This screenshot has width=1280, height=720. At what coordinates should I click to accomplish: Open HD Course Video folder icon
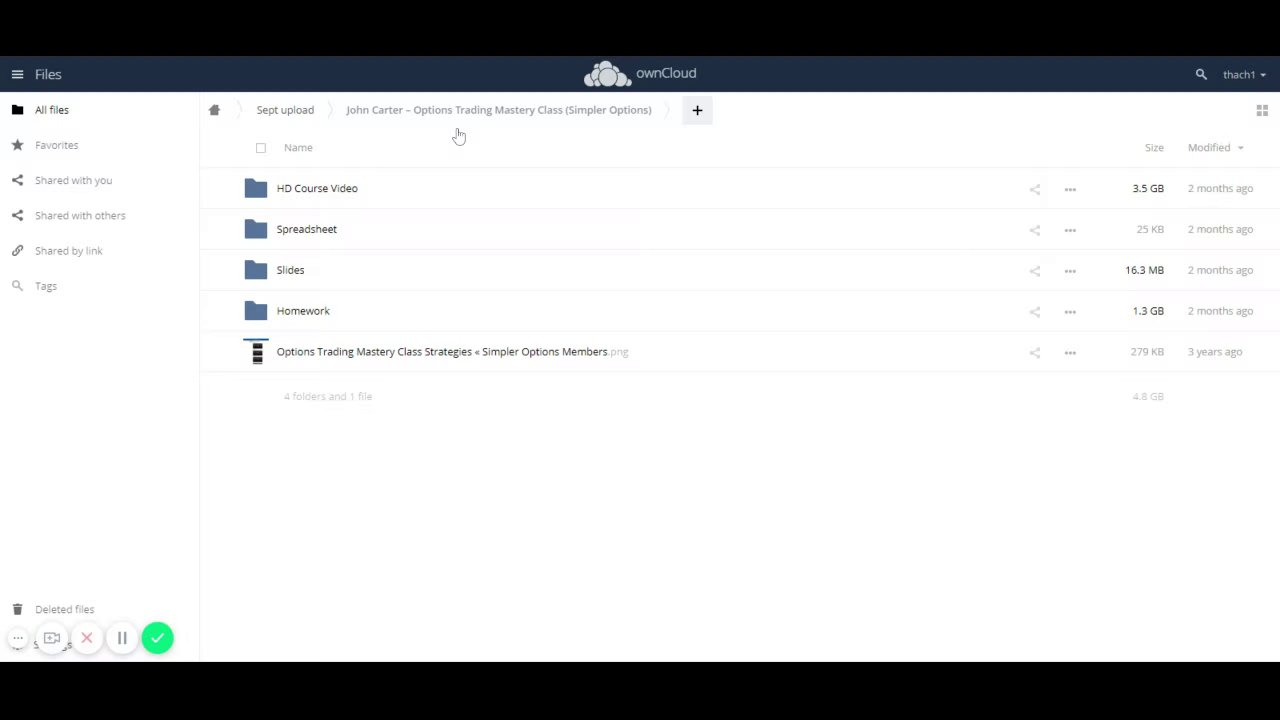pyautogui.click(x=256, y=188)
